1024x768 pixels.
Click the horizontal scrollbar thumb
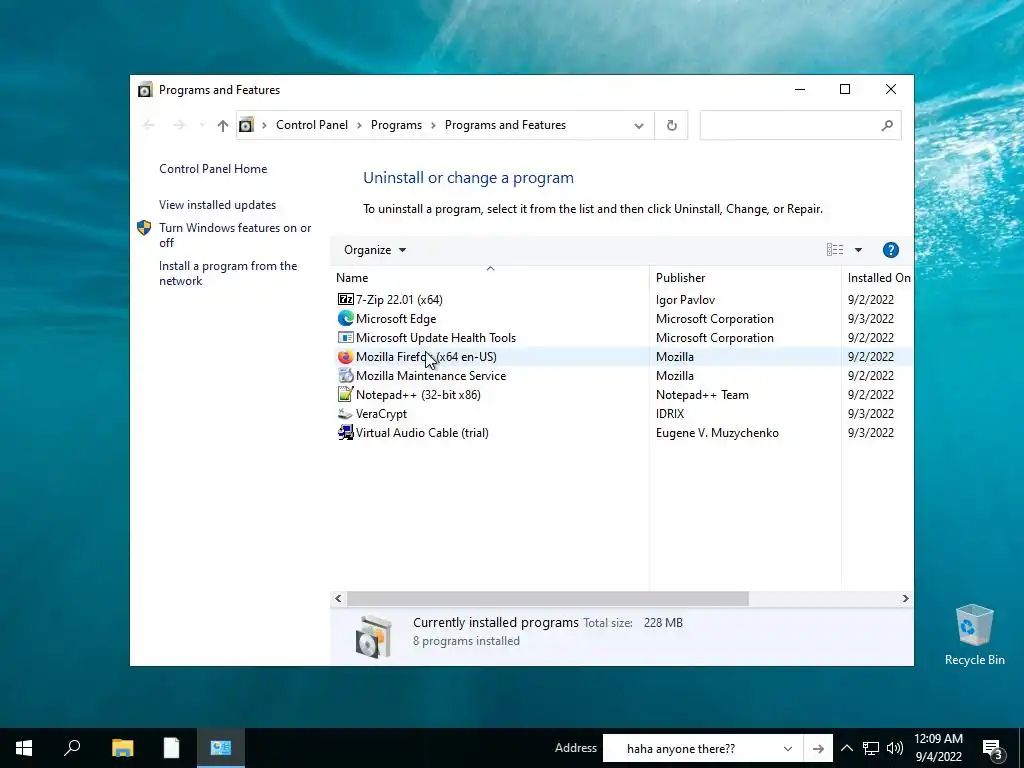point(547,598)
